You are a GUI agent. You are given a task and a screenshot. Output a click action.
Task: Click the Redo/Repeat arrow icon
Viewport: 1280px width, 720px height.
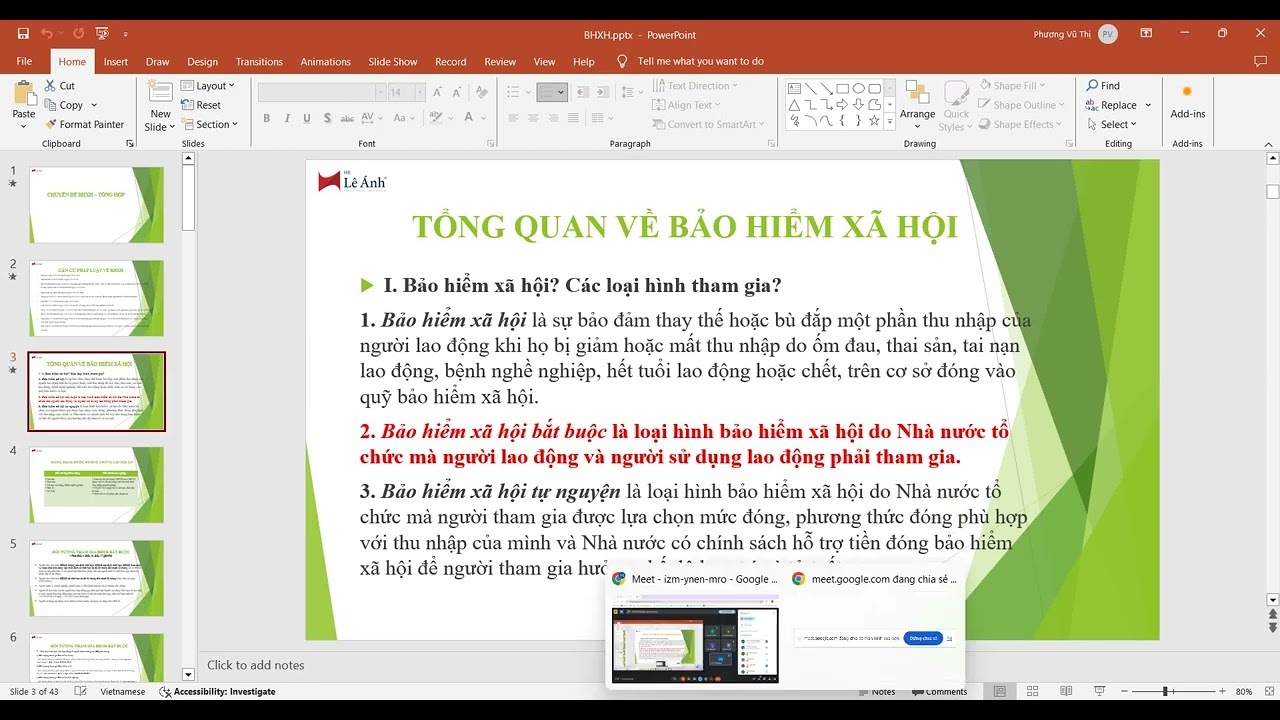point(78,33)
